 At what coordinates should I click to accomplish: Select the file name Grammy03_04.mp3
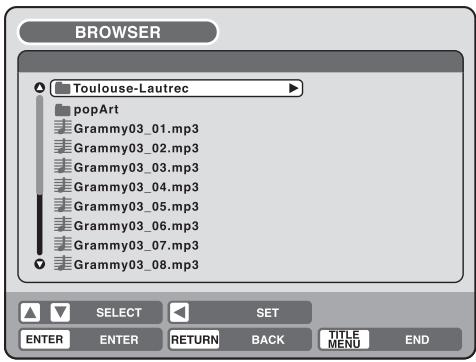coord(136,187)
